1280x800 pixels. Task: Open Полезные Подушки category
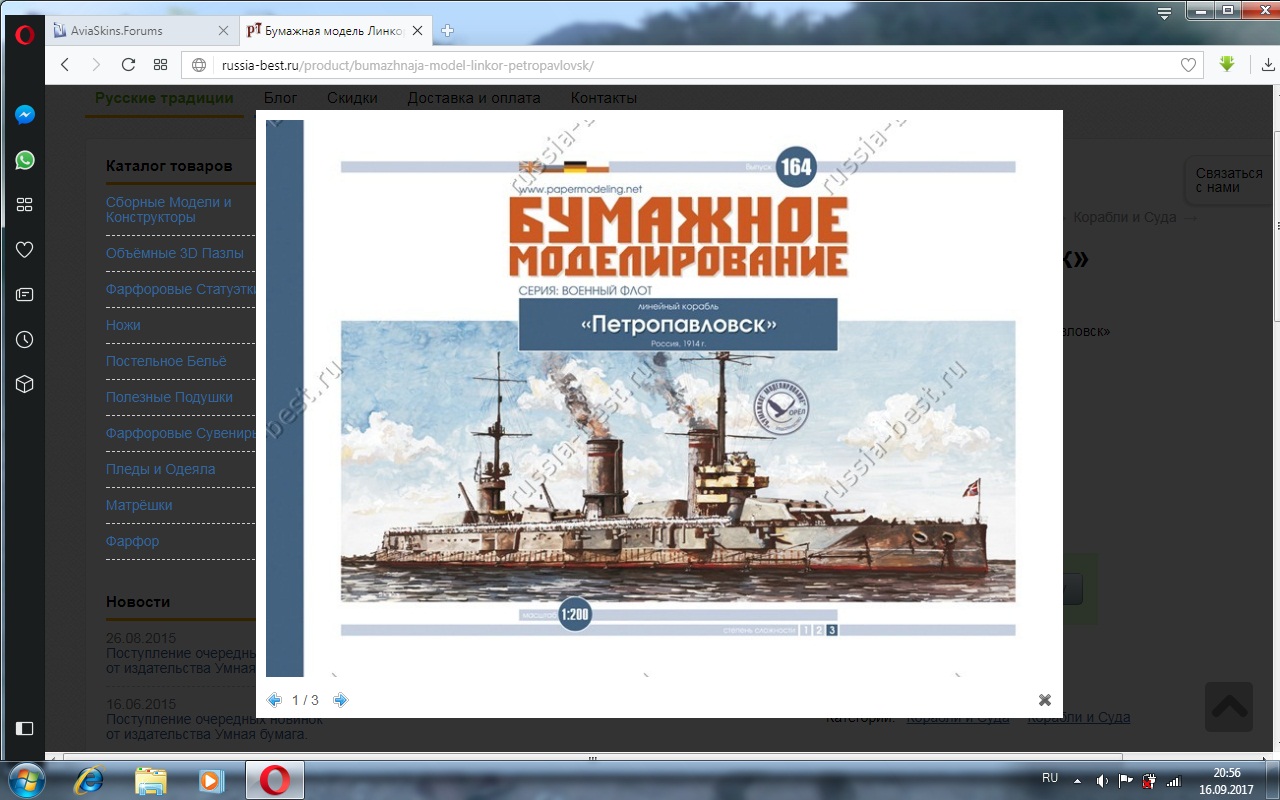[169, 397]
